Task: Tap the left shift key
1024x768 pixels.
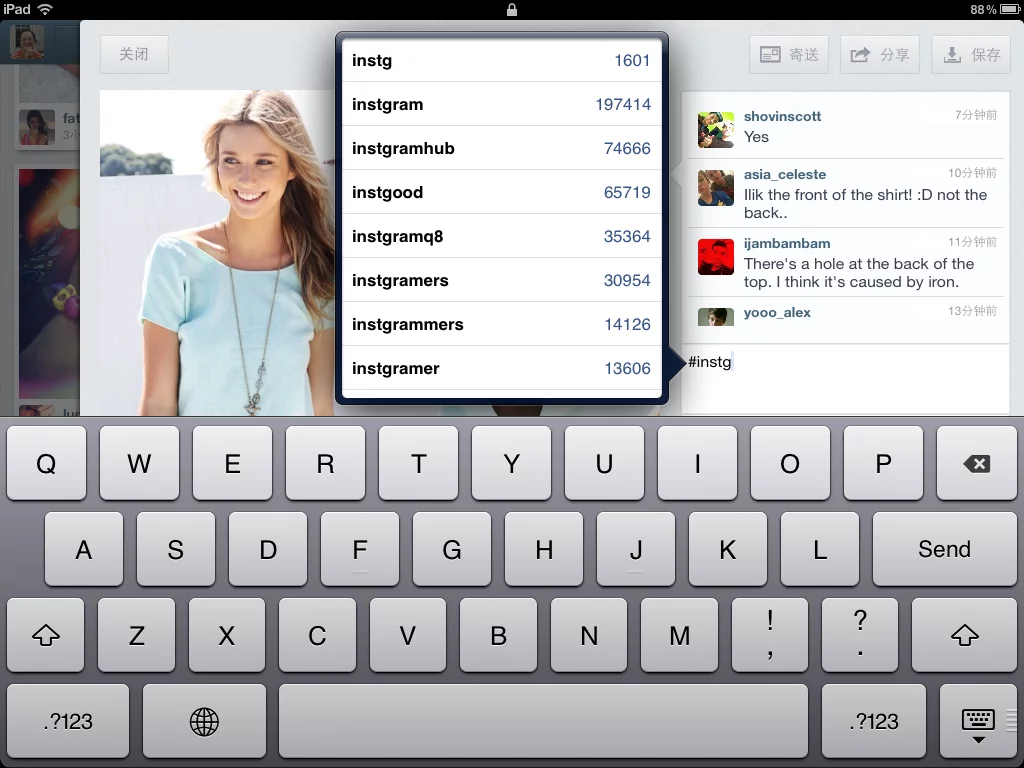Action: point(46,635)
